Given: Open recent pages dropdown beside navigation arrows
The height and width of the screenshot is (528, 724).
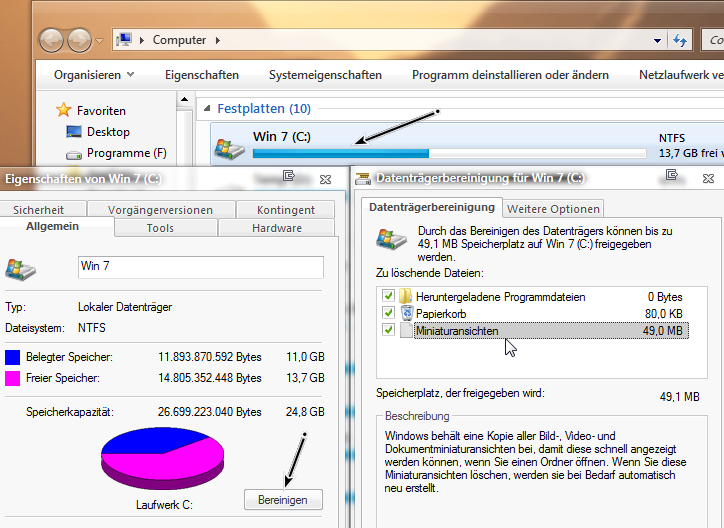Looking at the screenshot, I should (x=99, y=41).
